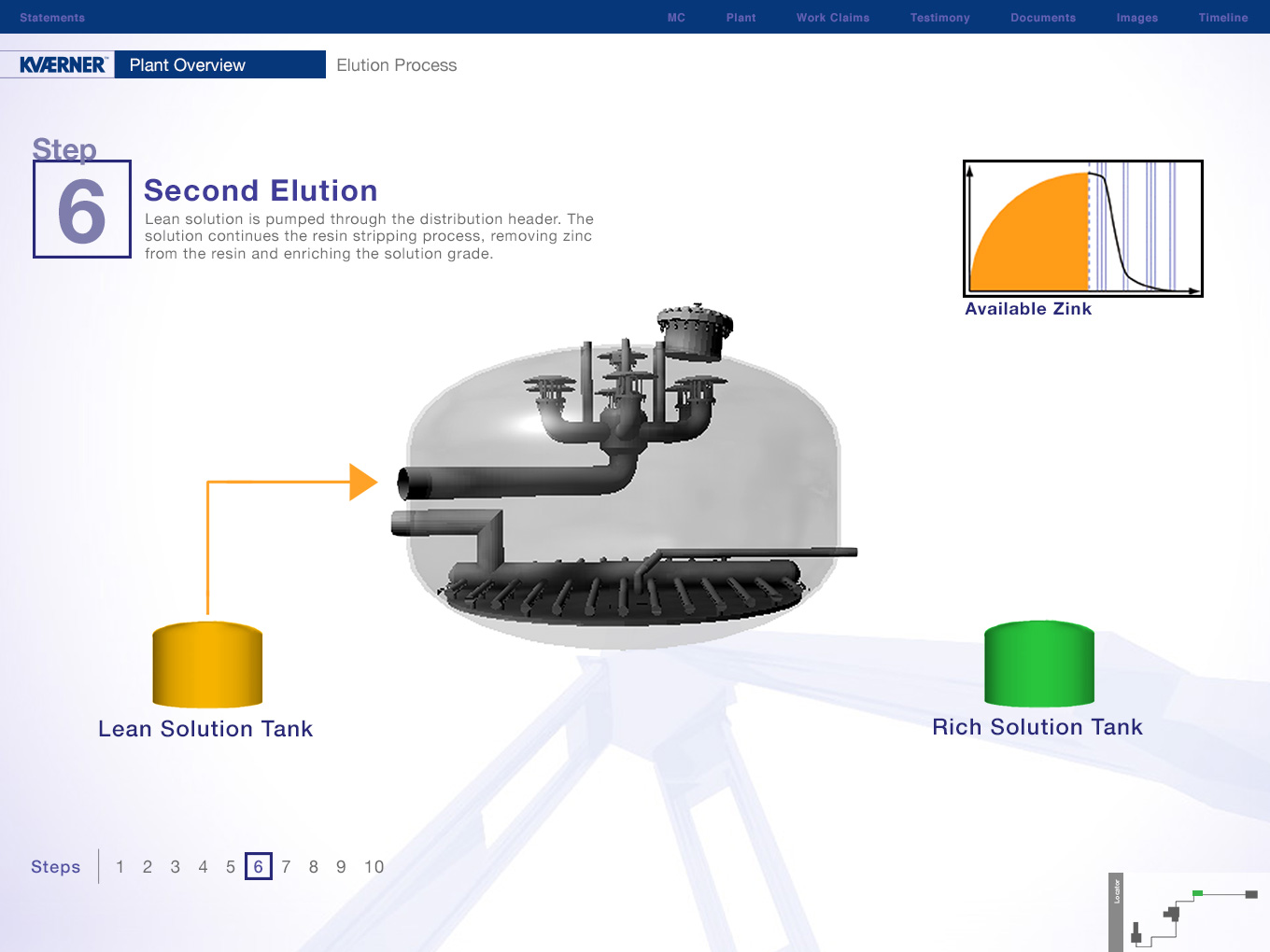Click the Kvaerner logo
Viewport: 1270px width, 952px height.
[63, 65]
